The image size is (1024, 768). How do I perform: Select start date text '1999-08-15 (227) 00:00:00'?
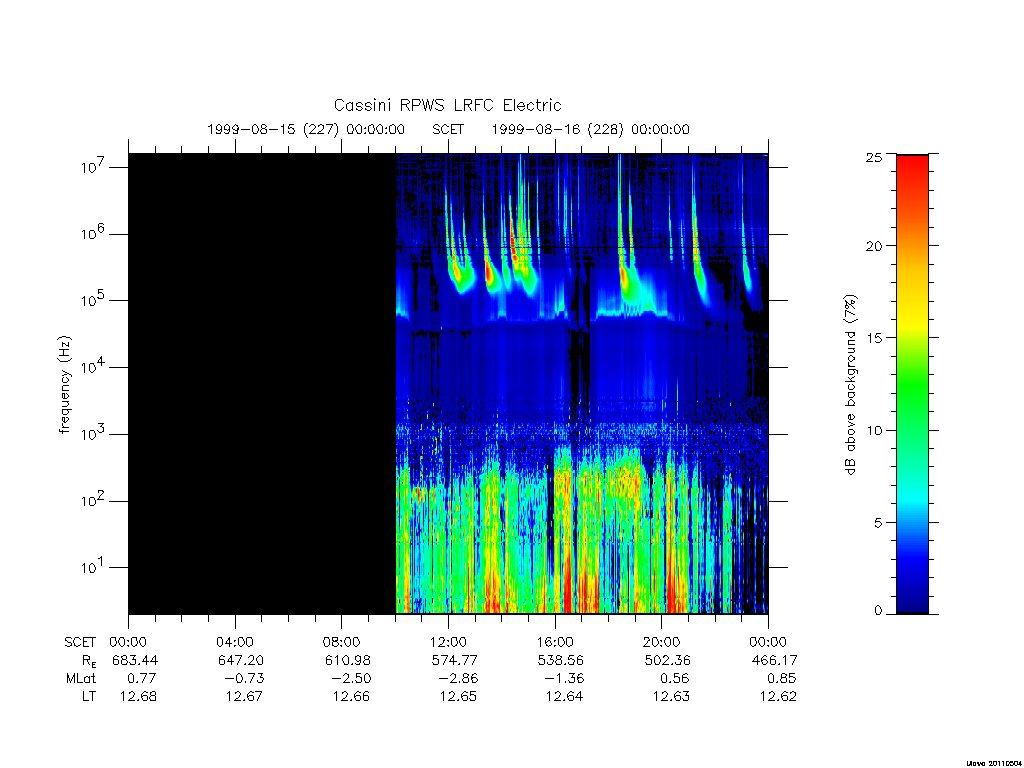coord(306,129)
